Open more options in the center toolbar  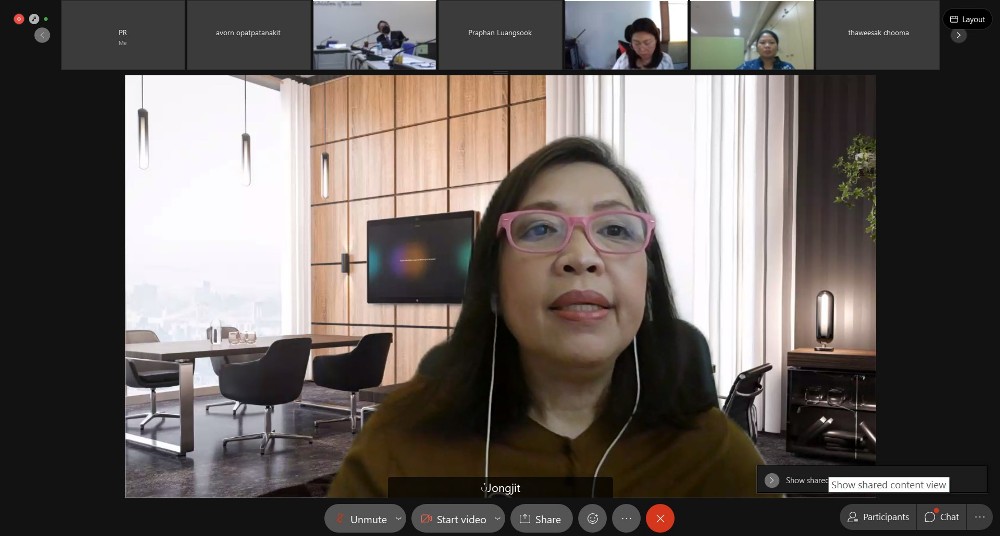[x=626, y=519]
